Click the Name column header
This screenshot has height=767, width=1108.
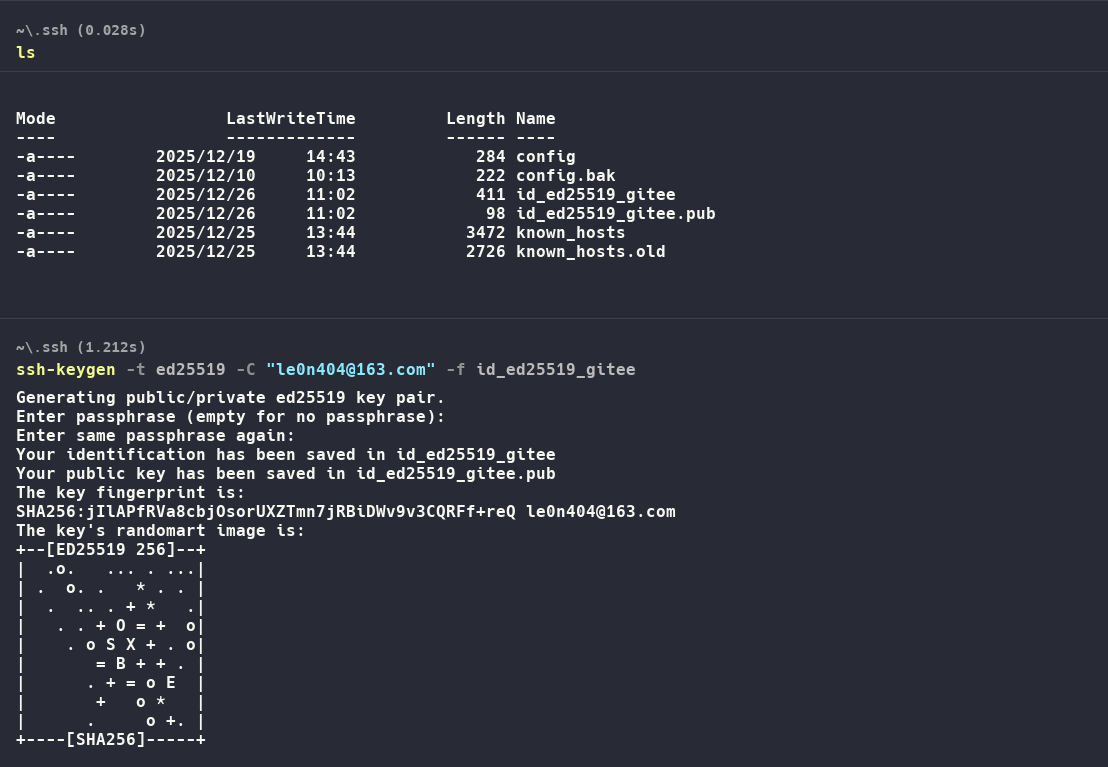tap(535, 119)
